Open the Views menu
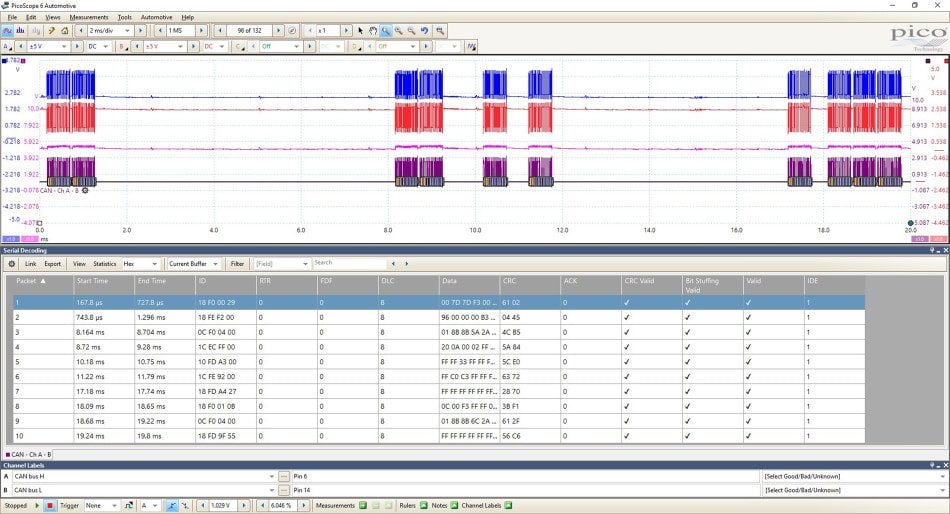Viewport: 950px width, 514px height. [53, 17]
